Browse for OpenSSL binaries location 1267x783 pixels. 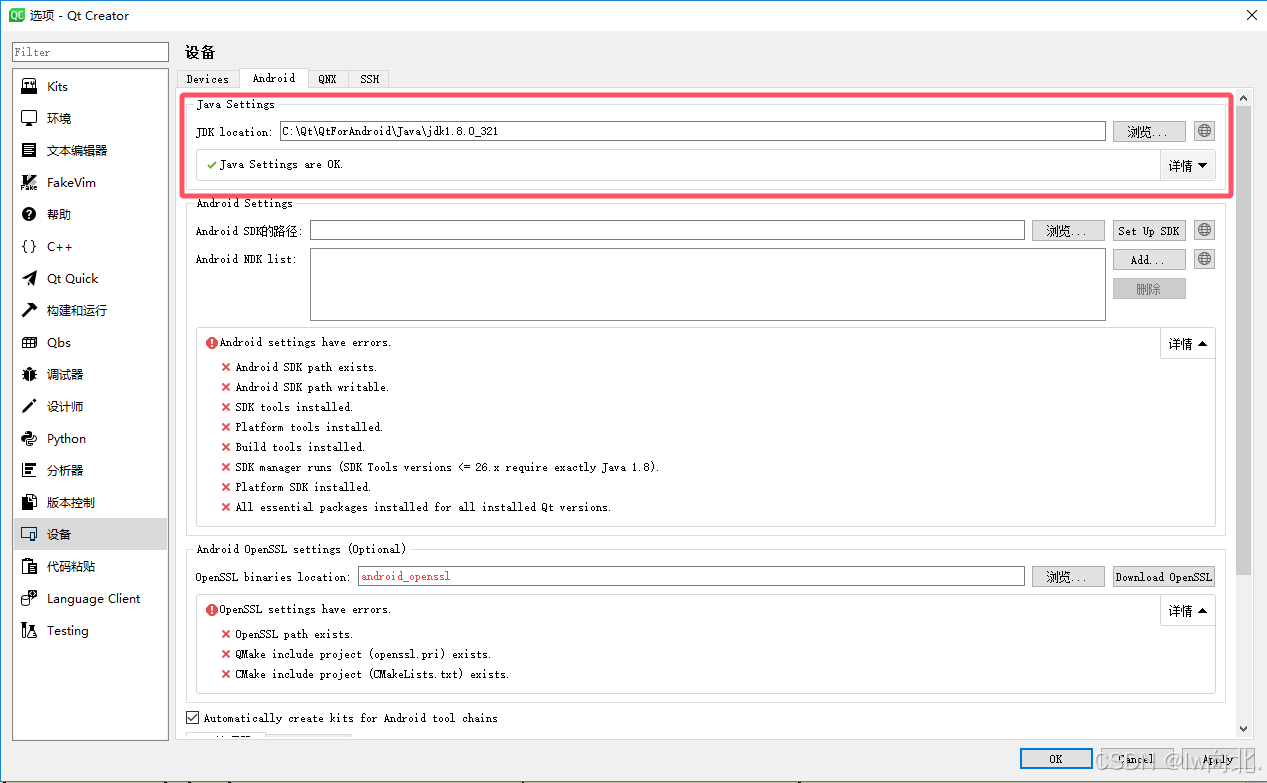[1068, 576]
